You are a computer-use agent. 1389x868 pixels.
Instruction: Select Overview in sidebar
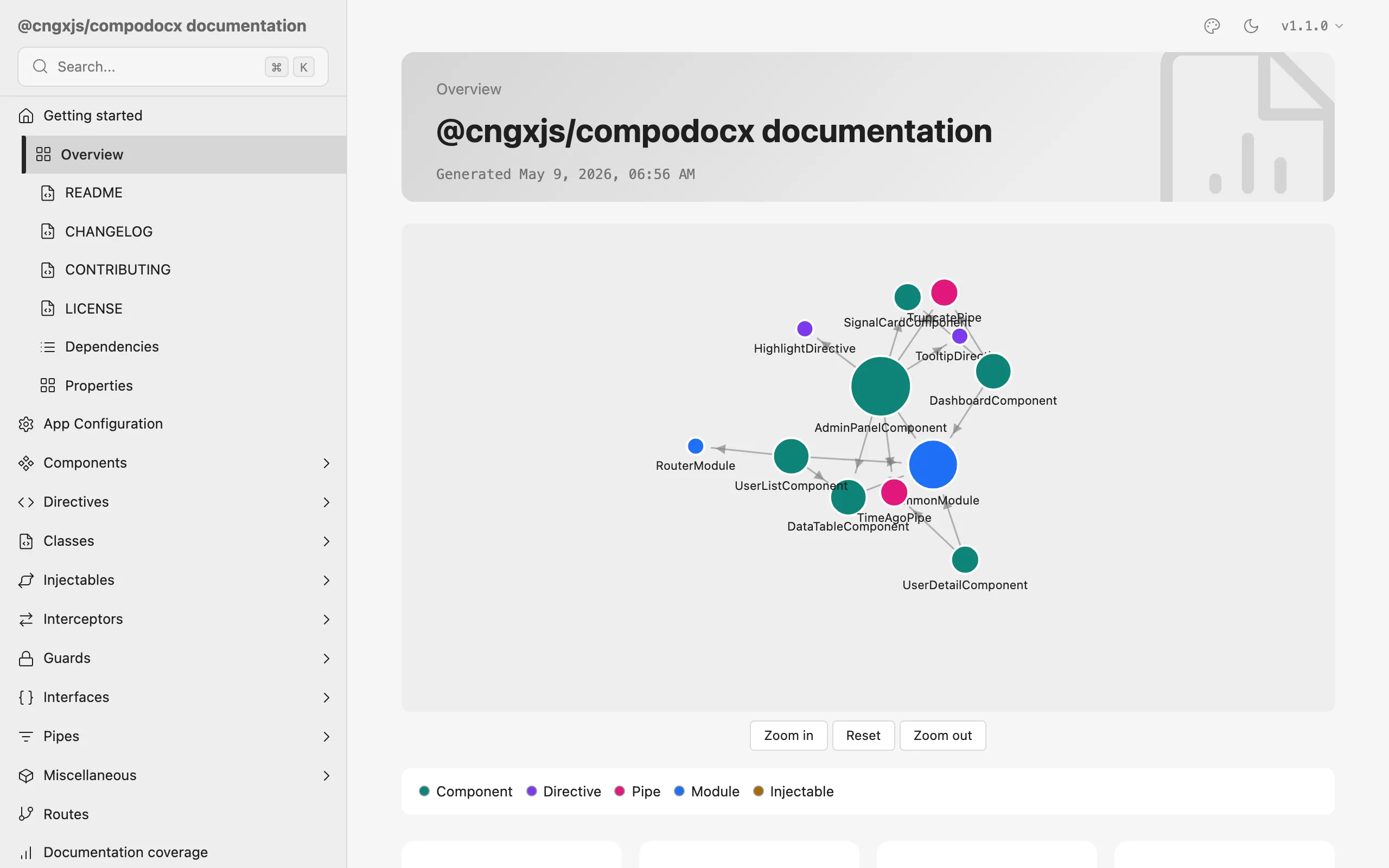point(184,155)
